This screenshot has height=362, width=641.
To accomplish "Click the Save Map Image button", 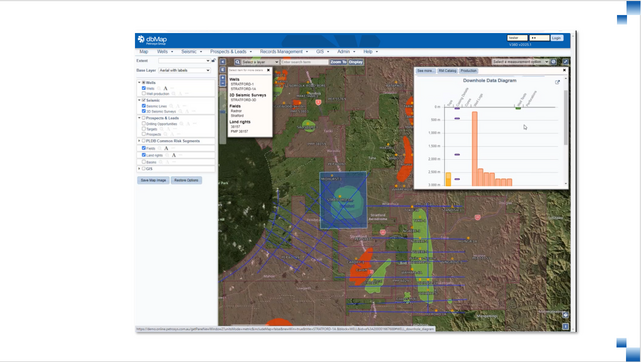I will [x=153, y=180].
